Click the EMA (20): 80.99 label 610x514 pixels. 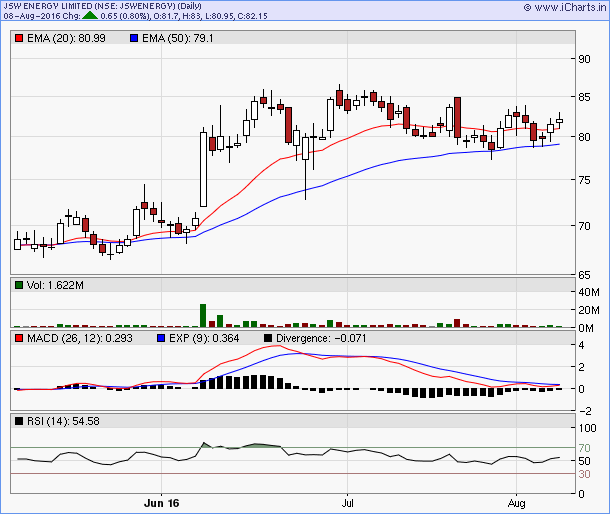pos(66,38)
